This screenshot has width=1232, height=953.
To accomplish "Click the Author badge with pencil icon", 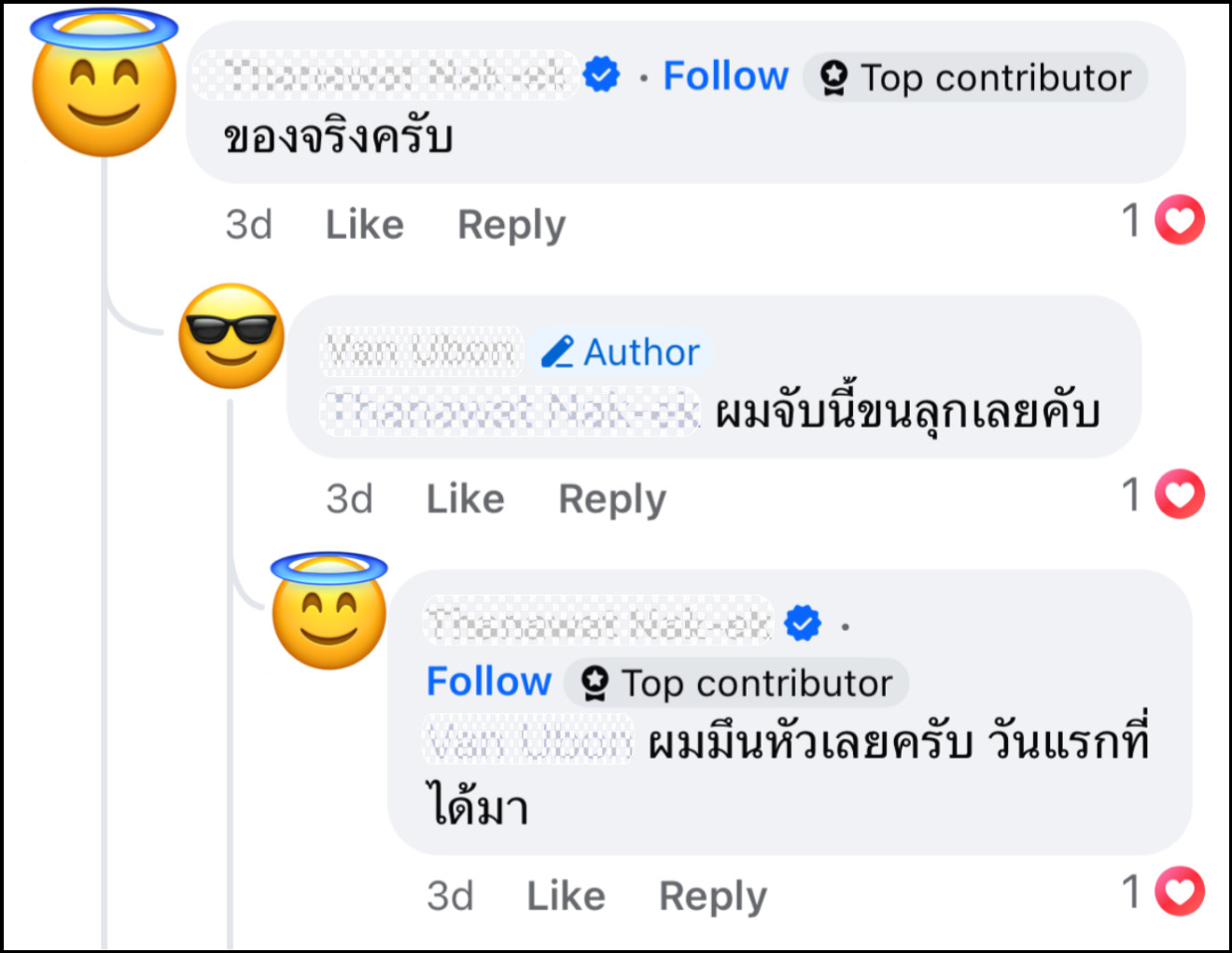I will point(621,352).
